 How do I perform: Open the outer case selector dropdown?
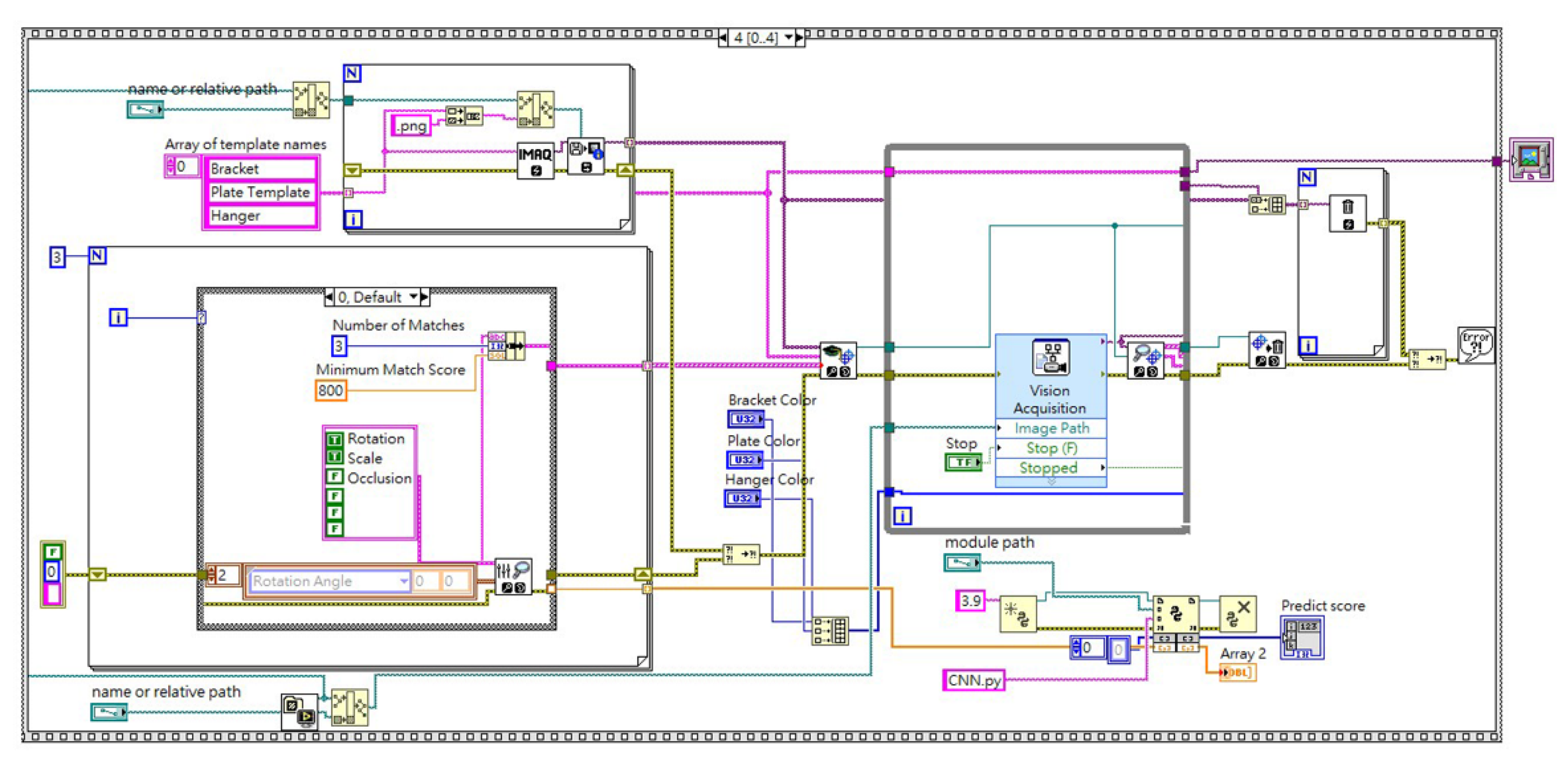(789, 38)
